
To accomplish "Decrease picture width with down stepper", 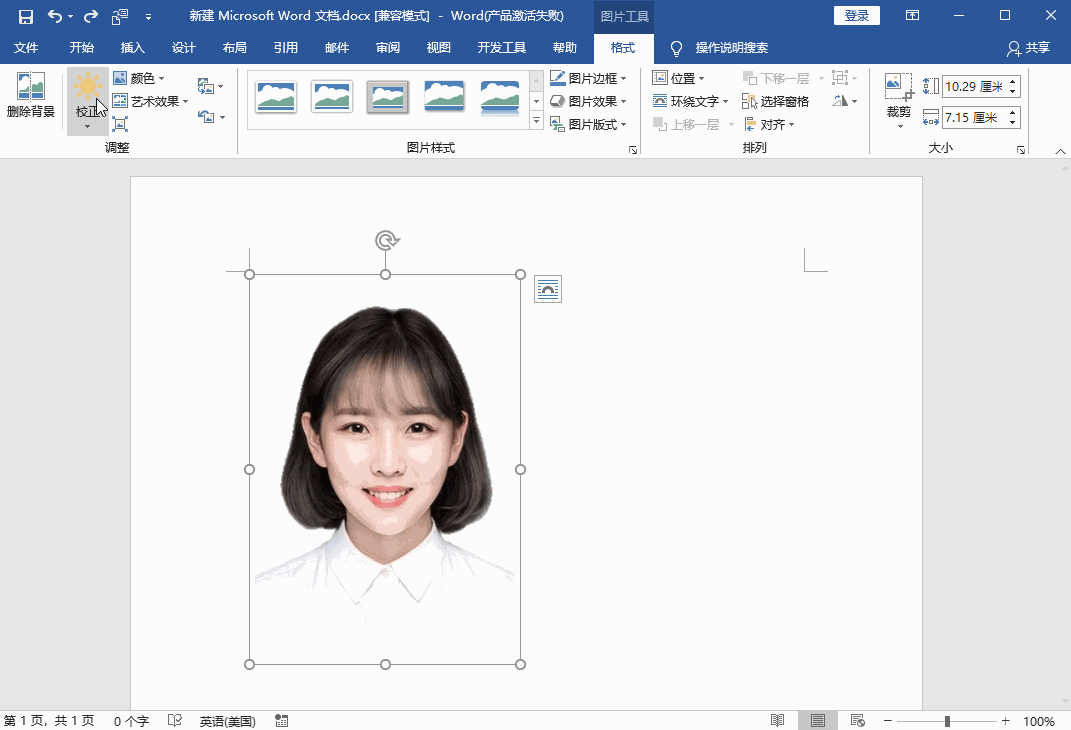I will click(1013, 122).
